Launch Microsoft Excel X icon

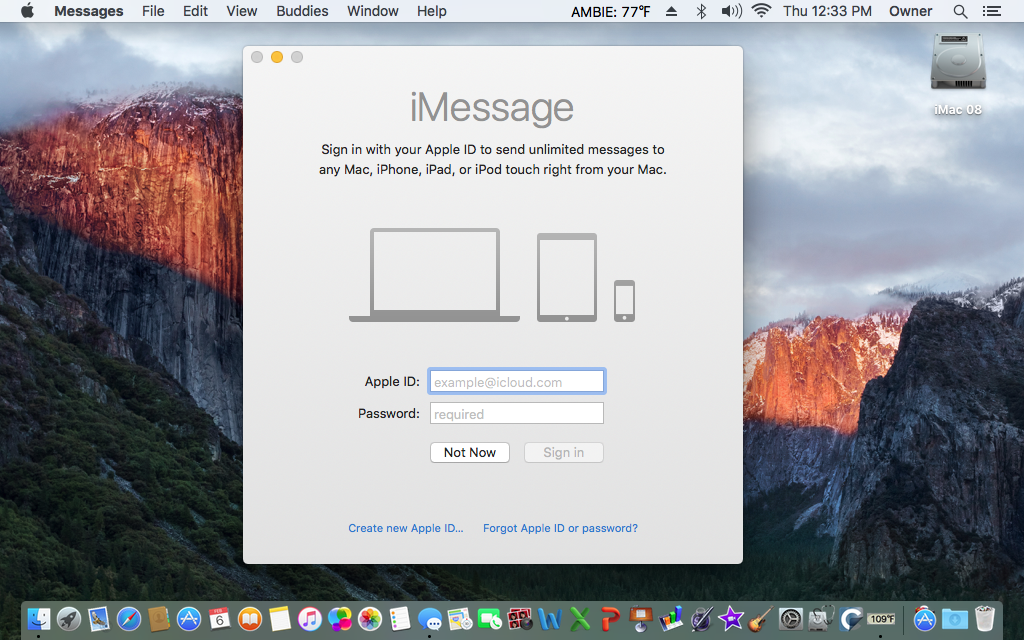(x=580, y=618)
